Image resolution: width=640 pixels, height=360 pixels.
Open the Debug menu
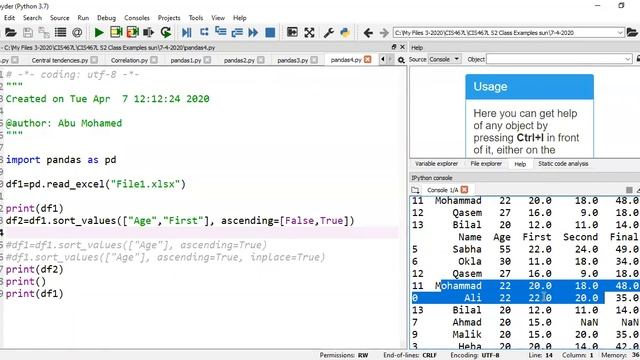coord(107,18)
